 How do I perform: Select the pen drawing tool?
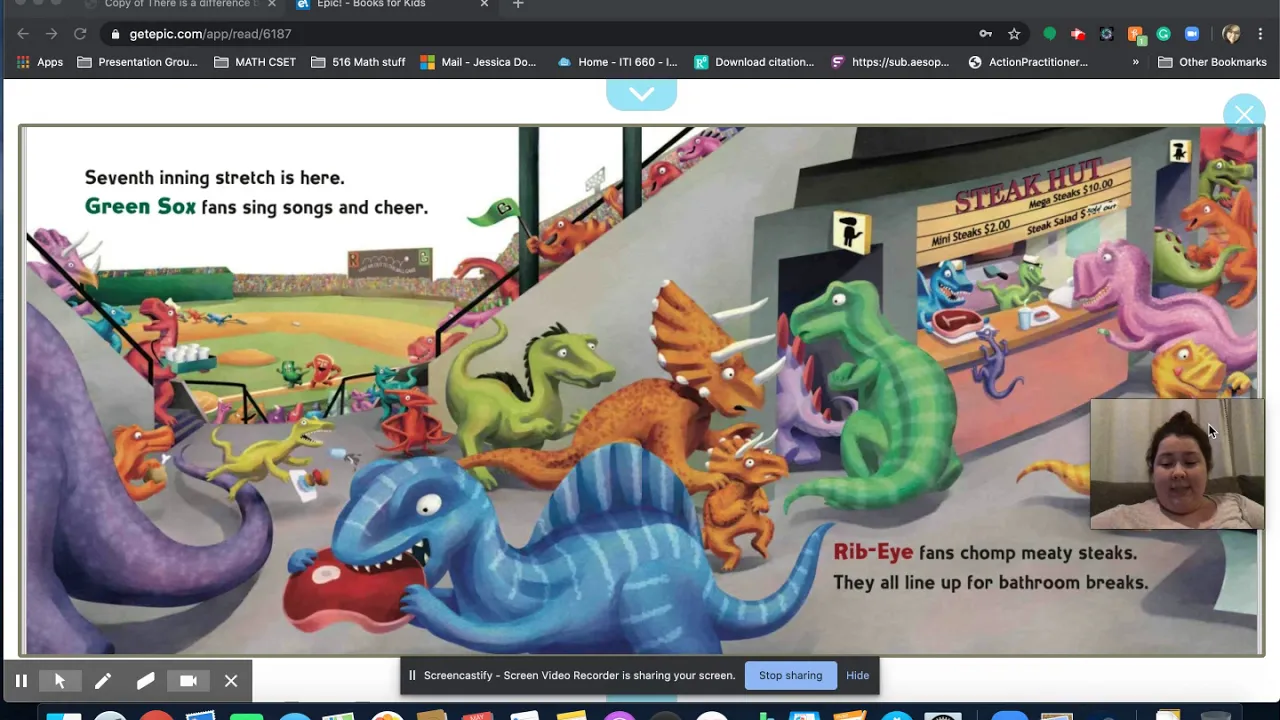click(x=102, y=681)
